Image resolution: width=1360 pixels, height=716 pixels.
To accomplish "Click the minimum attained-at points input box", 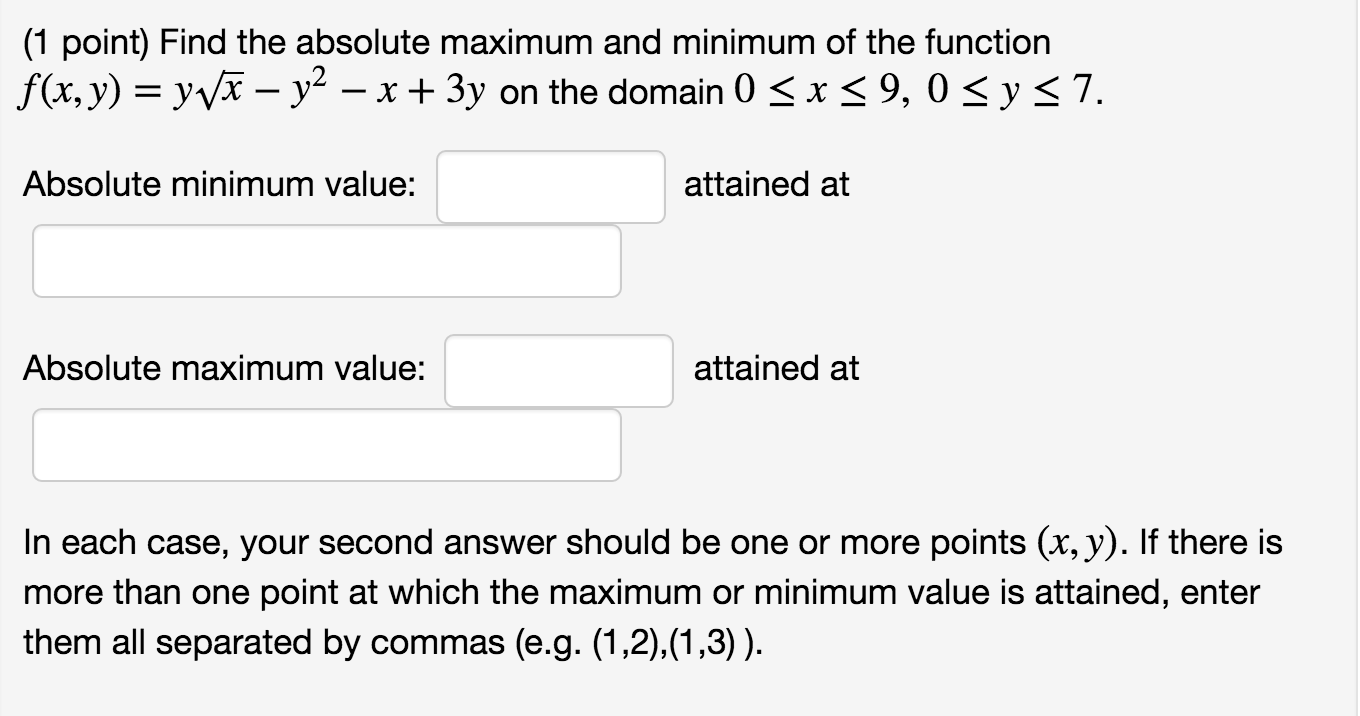I will [327, 261].
